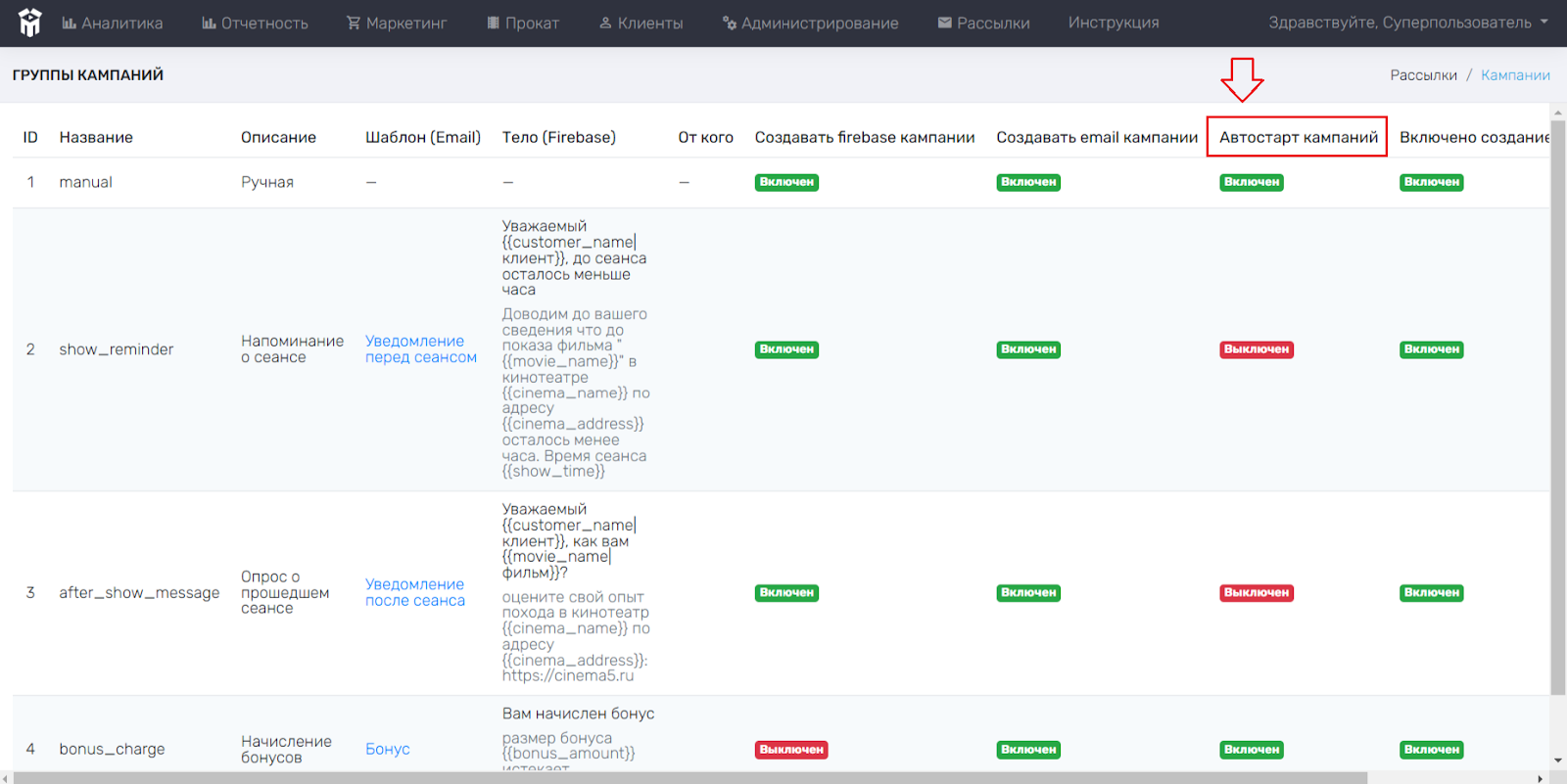This screenshot has width=1567, height=784.
Task: Open the Администрирование gears menu
Action: click(810, 23)
